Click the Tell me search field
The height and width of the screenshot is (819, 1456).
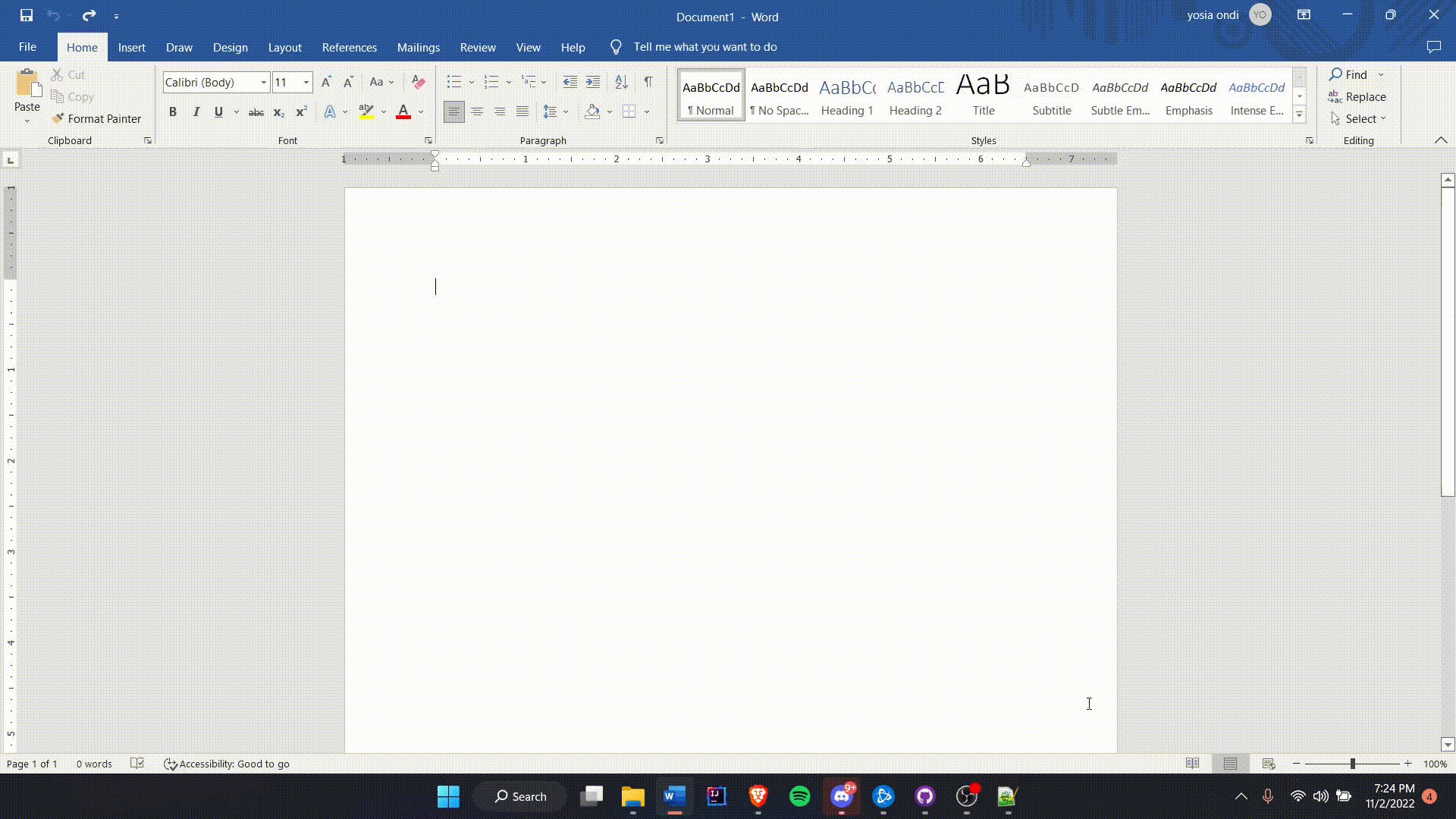pyautogui.click(x=704, y=47)
